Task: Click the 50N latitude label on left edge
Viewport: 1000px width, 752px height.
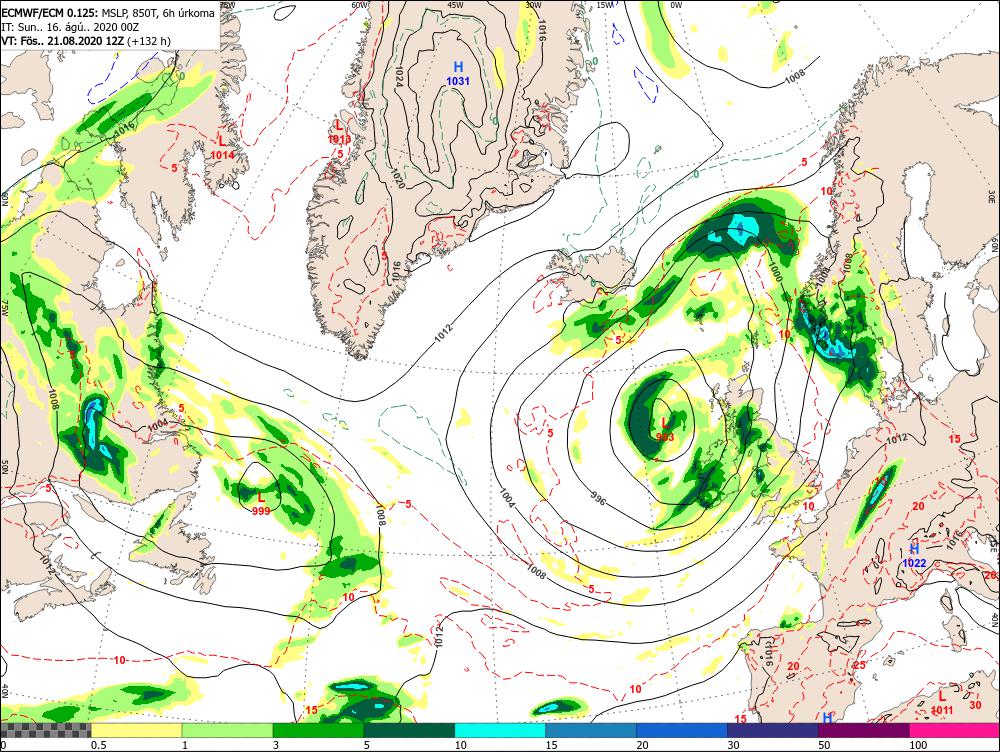Action: click(x=5, y=466)
